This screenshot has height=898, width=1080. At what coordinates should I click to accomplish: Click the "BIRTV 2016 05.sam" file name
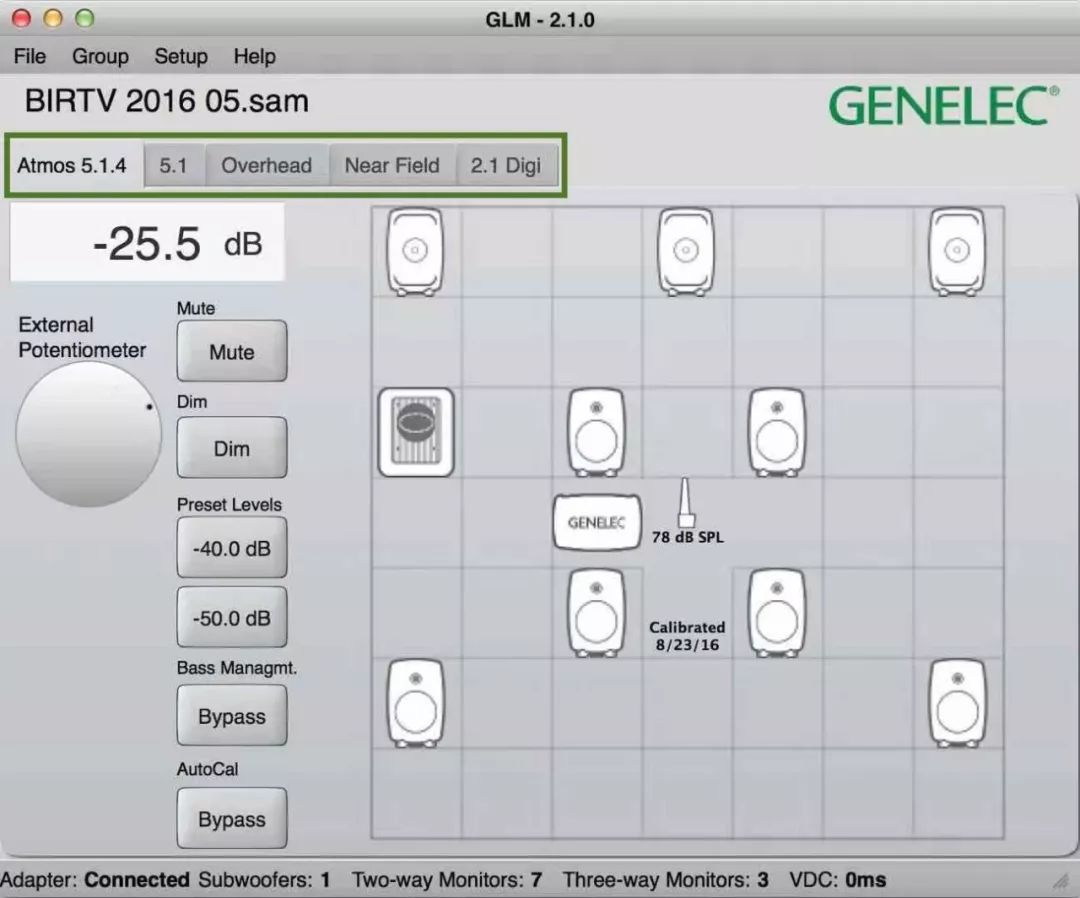tap(167, 101)
